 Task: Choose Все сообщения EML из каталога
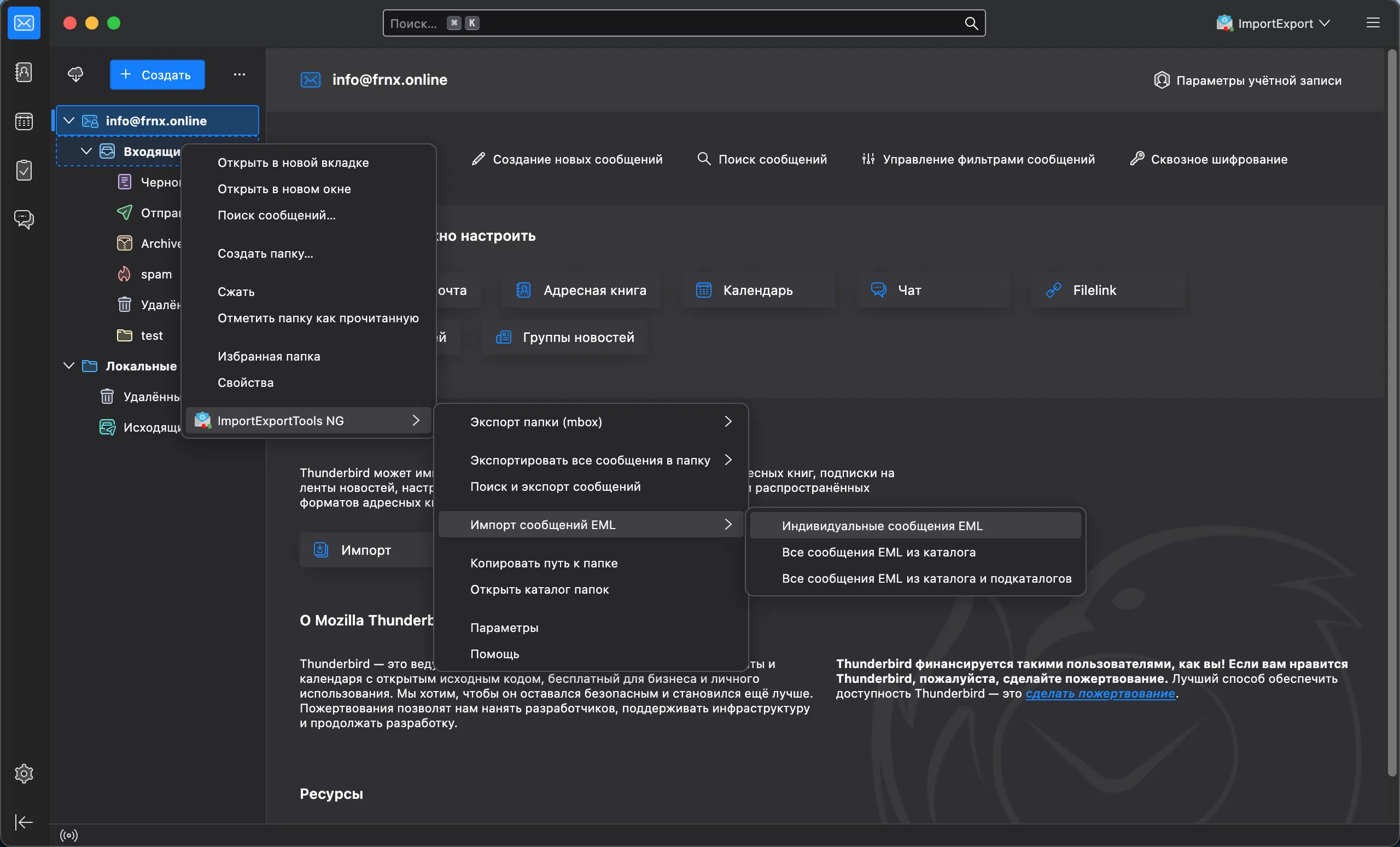click(x=878, y=552)
